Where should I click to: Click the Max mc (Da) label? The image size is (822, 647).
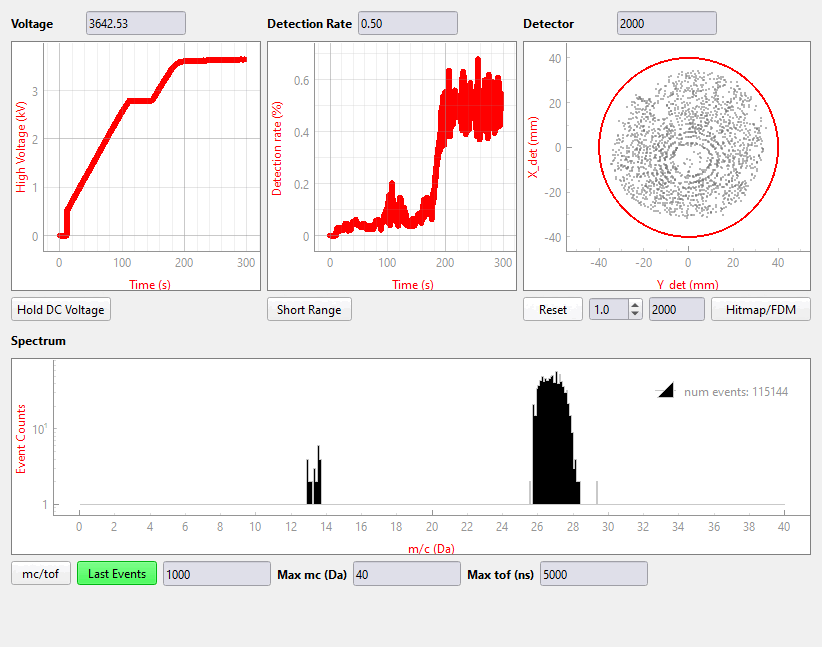312,575
